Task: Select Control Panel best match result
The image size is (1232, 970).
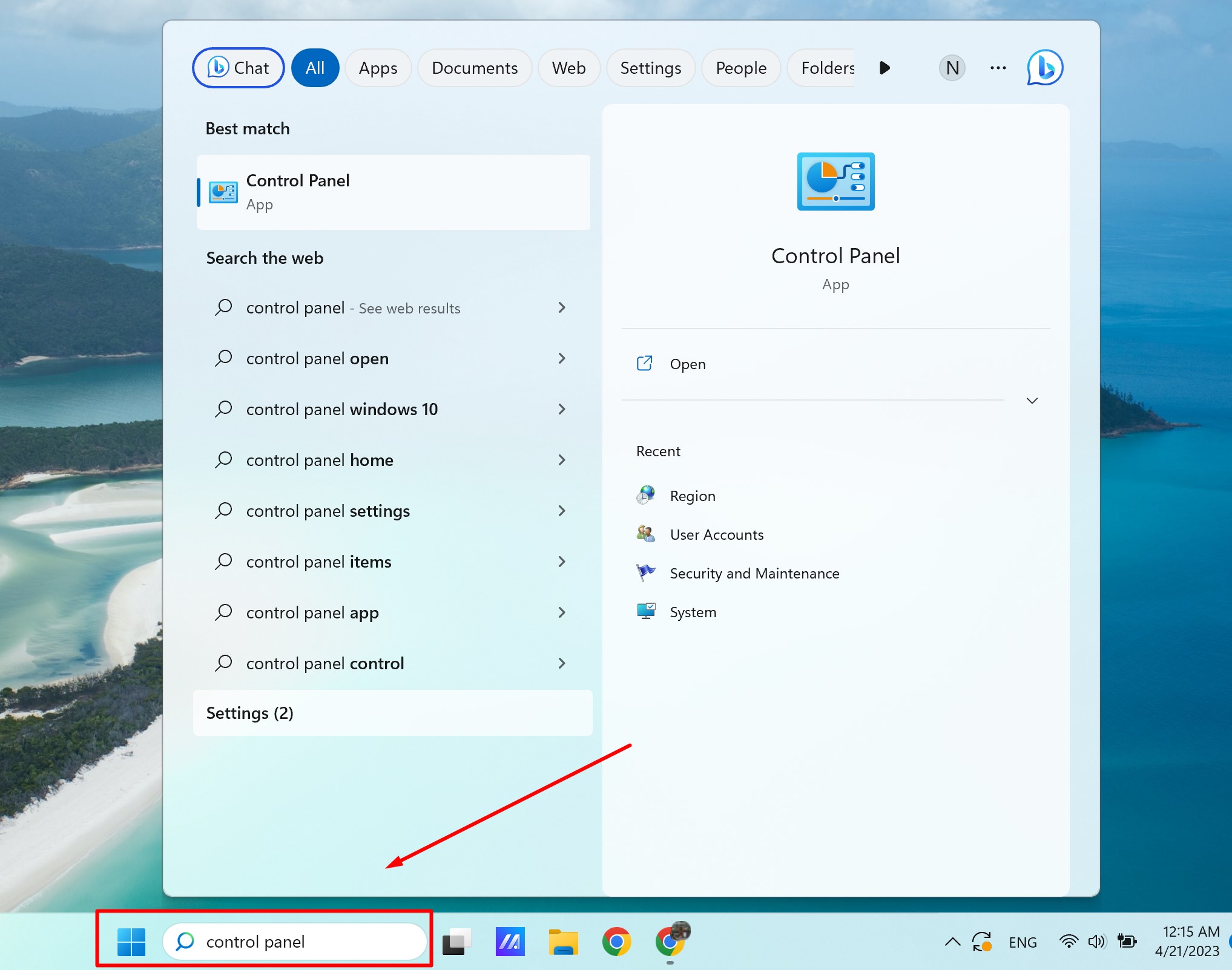Action: coord(393,192)
